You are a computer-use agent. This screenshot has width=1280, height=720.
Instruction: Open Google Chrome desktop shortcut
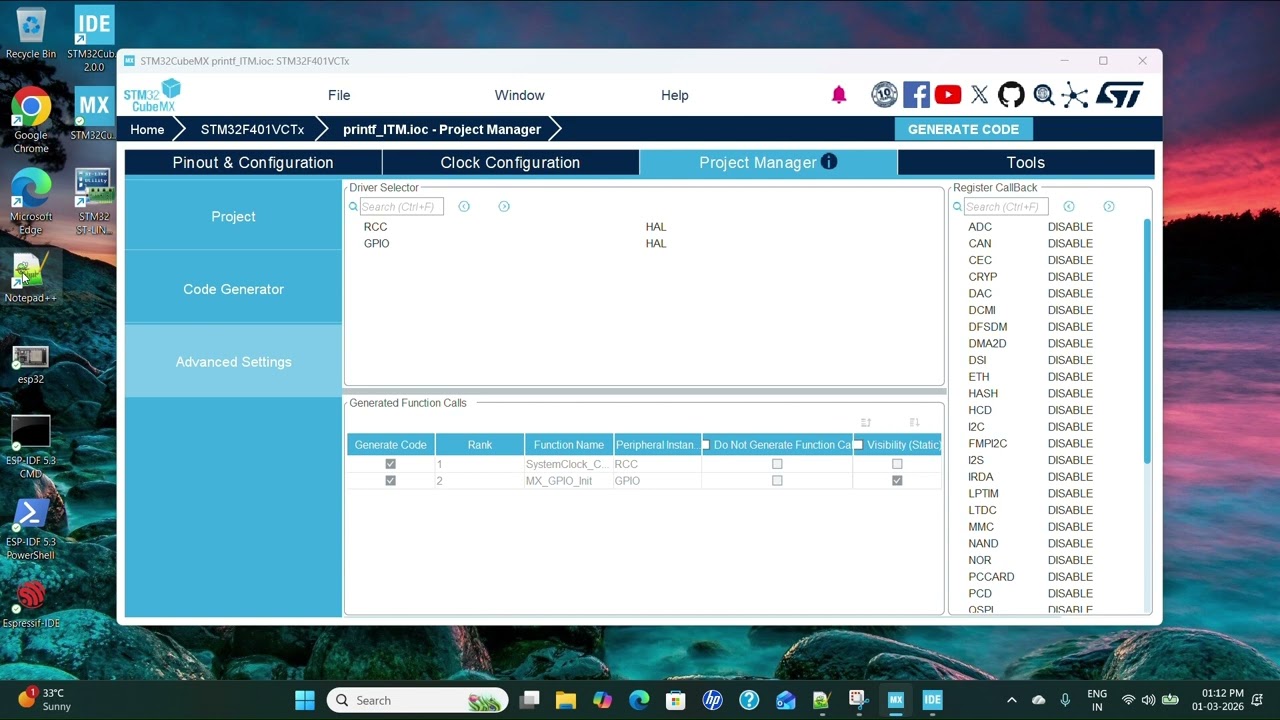click(31, 121)
